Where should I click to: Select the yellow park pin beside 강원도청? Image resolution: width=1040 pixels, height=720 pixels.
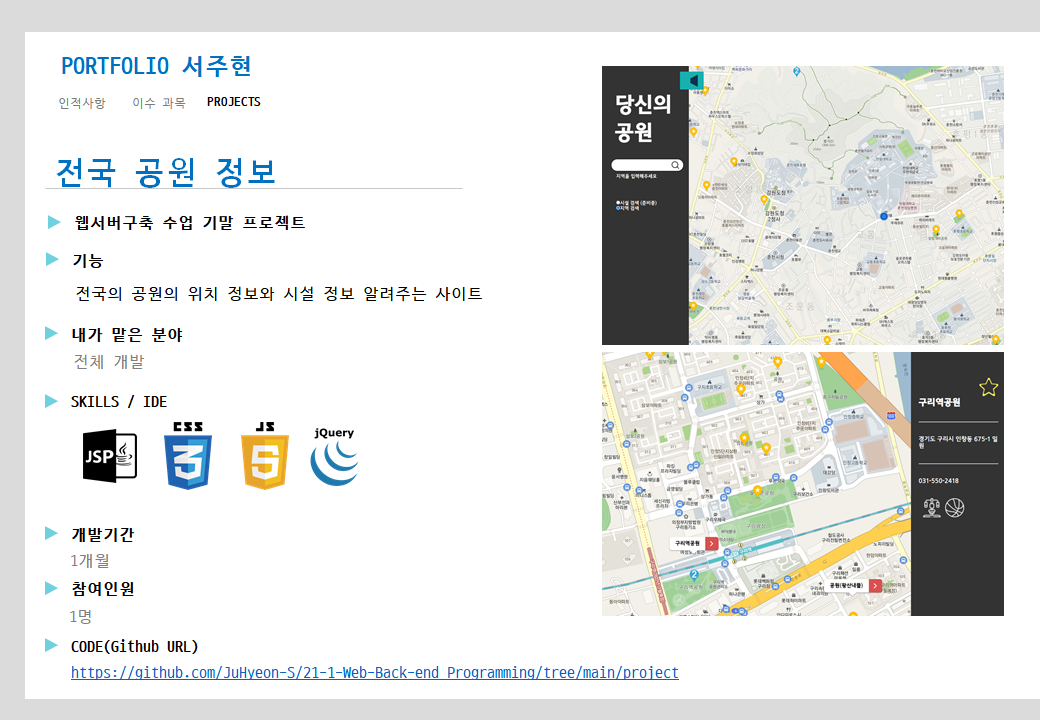tap(764, 200)
